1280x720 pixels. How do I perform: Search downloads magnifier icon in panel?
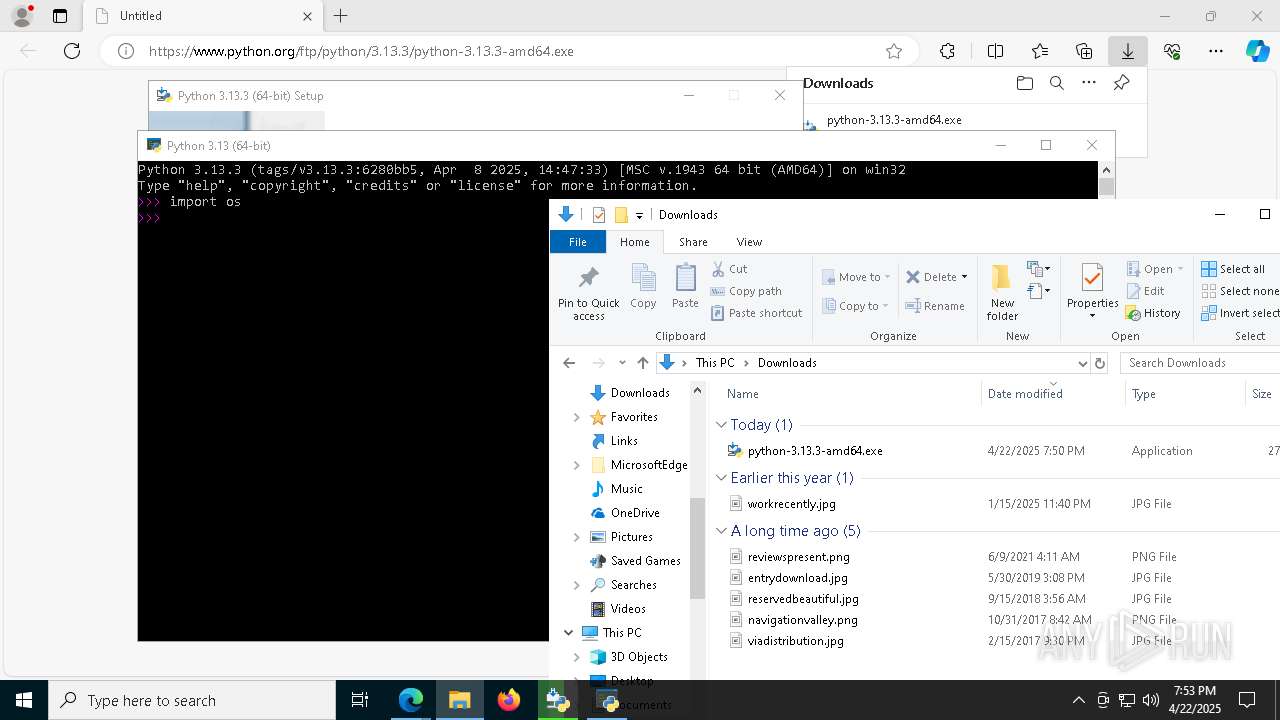tap(1056, 83)
